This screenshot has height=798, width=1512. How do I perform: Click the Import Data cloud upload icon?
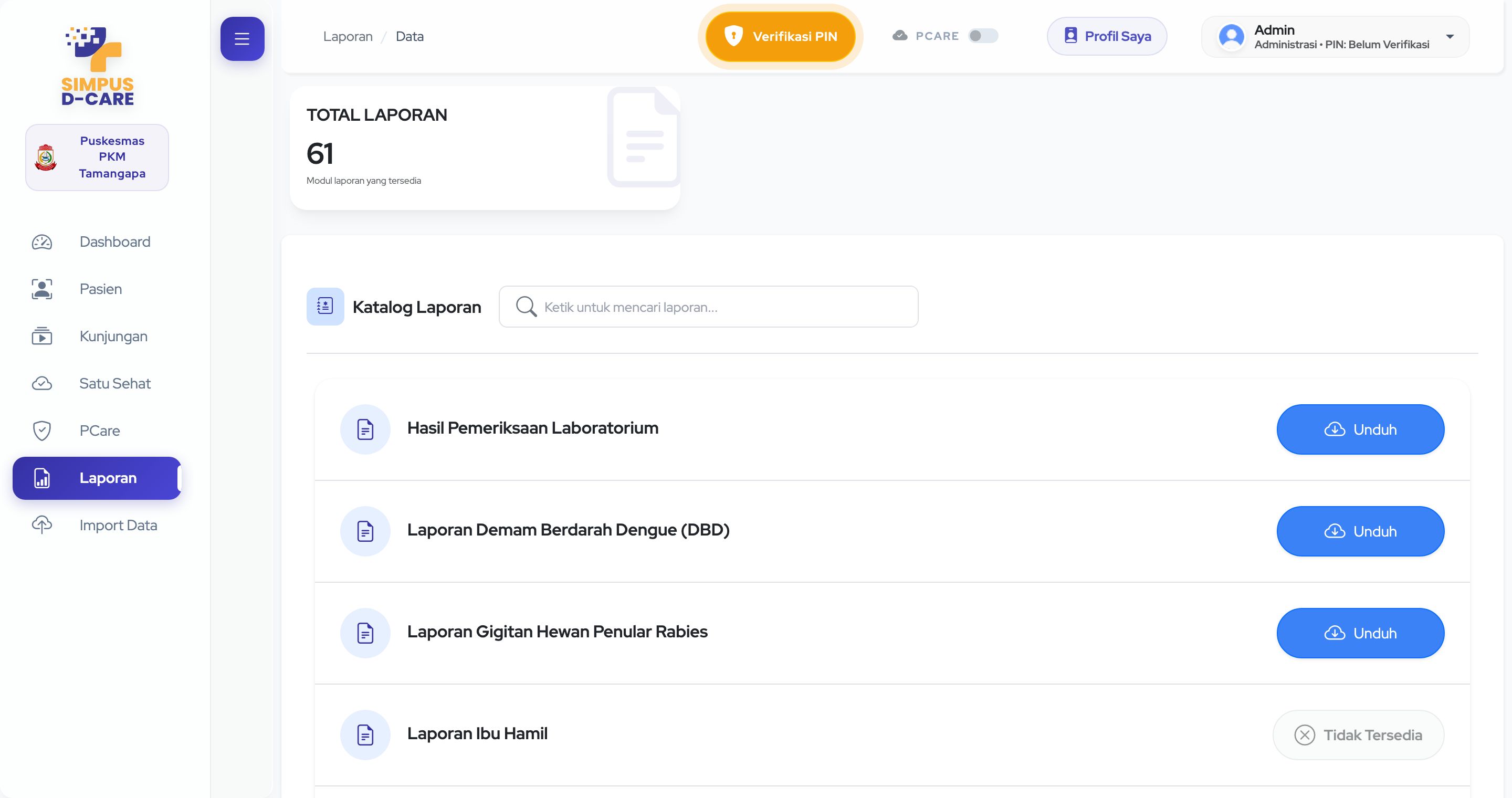tap(41, 525)
